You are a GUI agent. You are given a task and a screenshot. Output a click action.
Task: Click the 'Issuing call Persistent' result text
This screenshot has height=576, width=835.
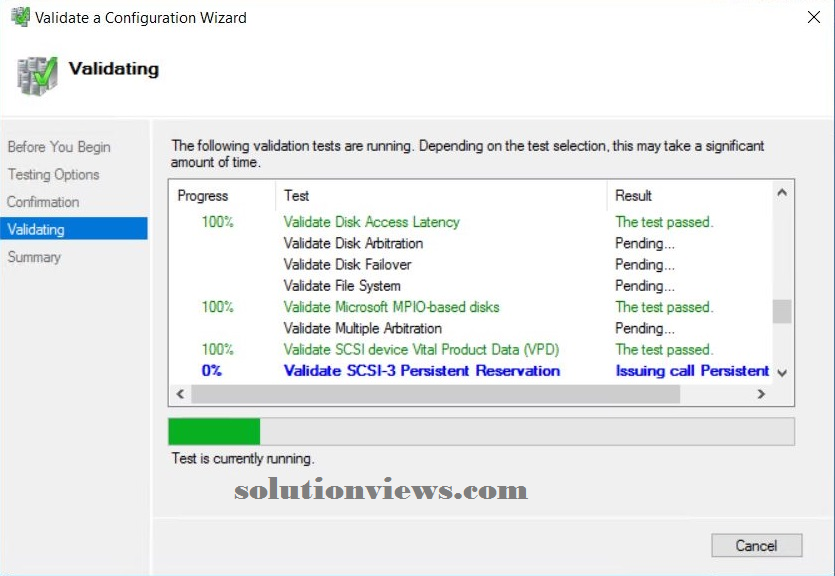pos(692,371)
